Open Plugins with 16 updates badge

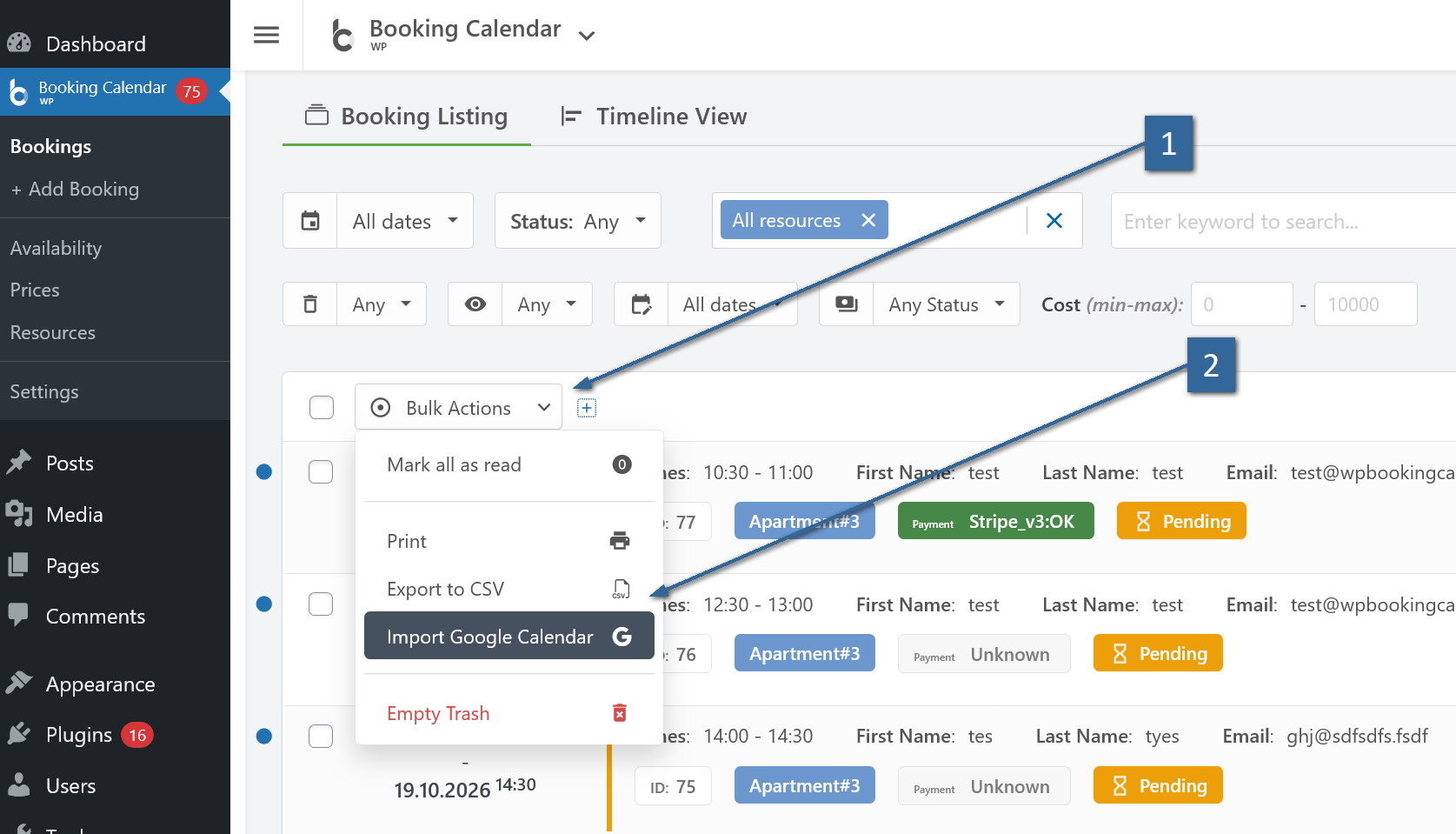point(115,735)
